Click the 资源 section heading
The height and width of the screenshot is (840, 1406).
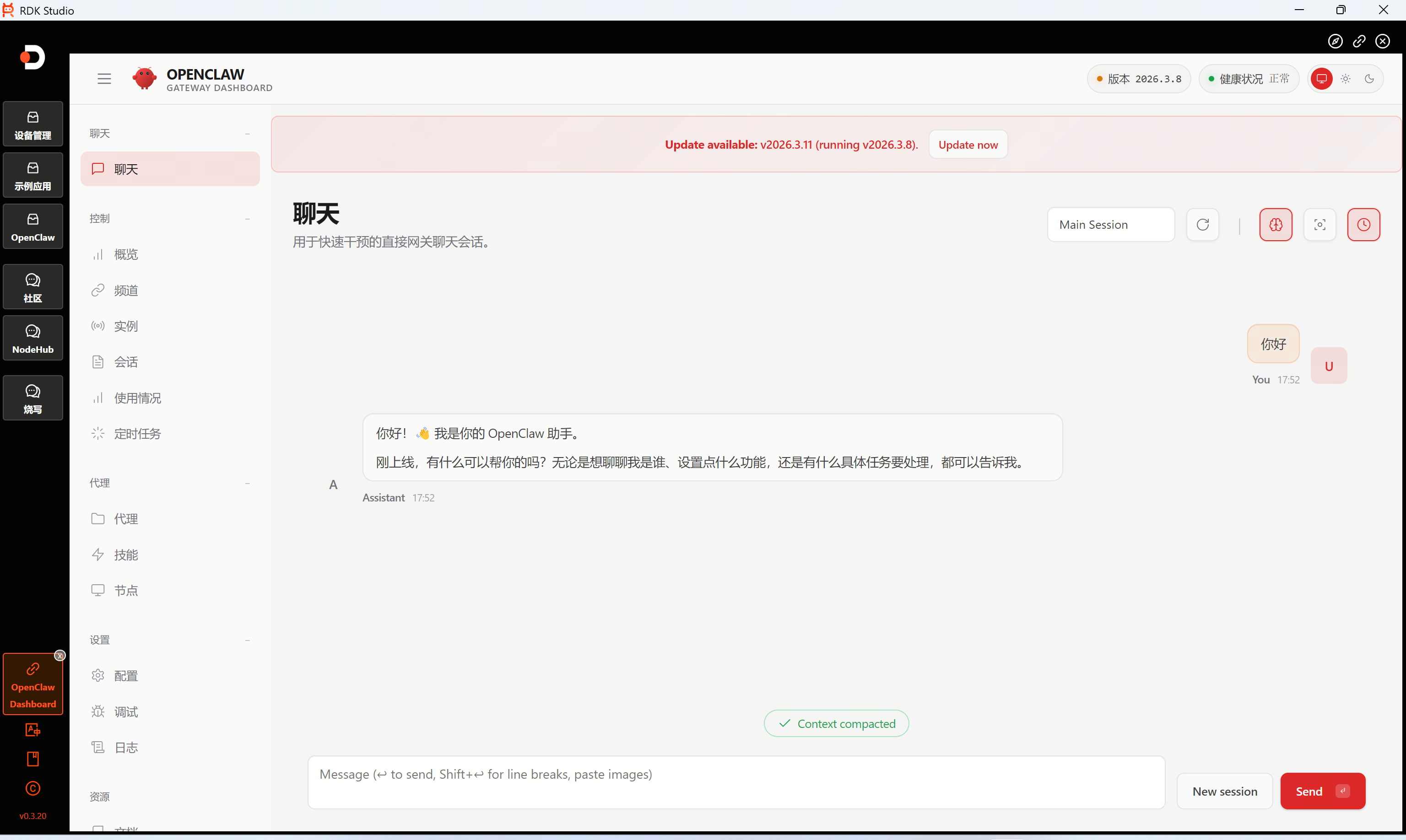[x=100, y=797]
